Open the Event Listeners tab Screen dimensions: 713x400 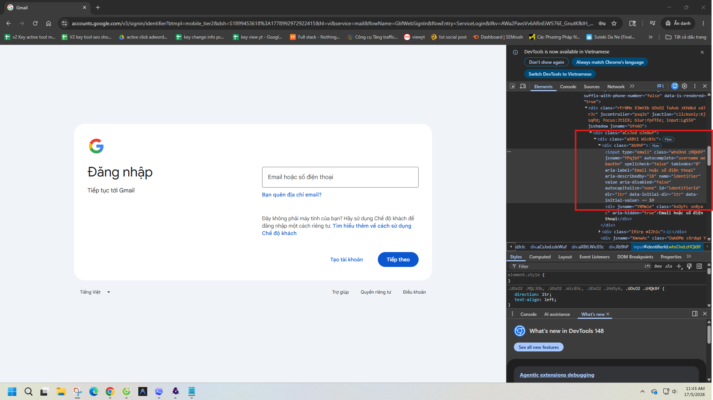click(x=594, y=257)
